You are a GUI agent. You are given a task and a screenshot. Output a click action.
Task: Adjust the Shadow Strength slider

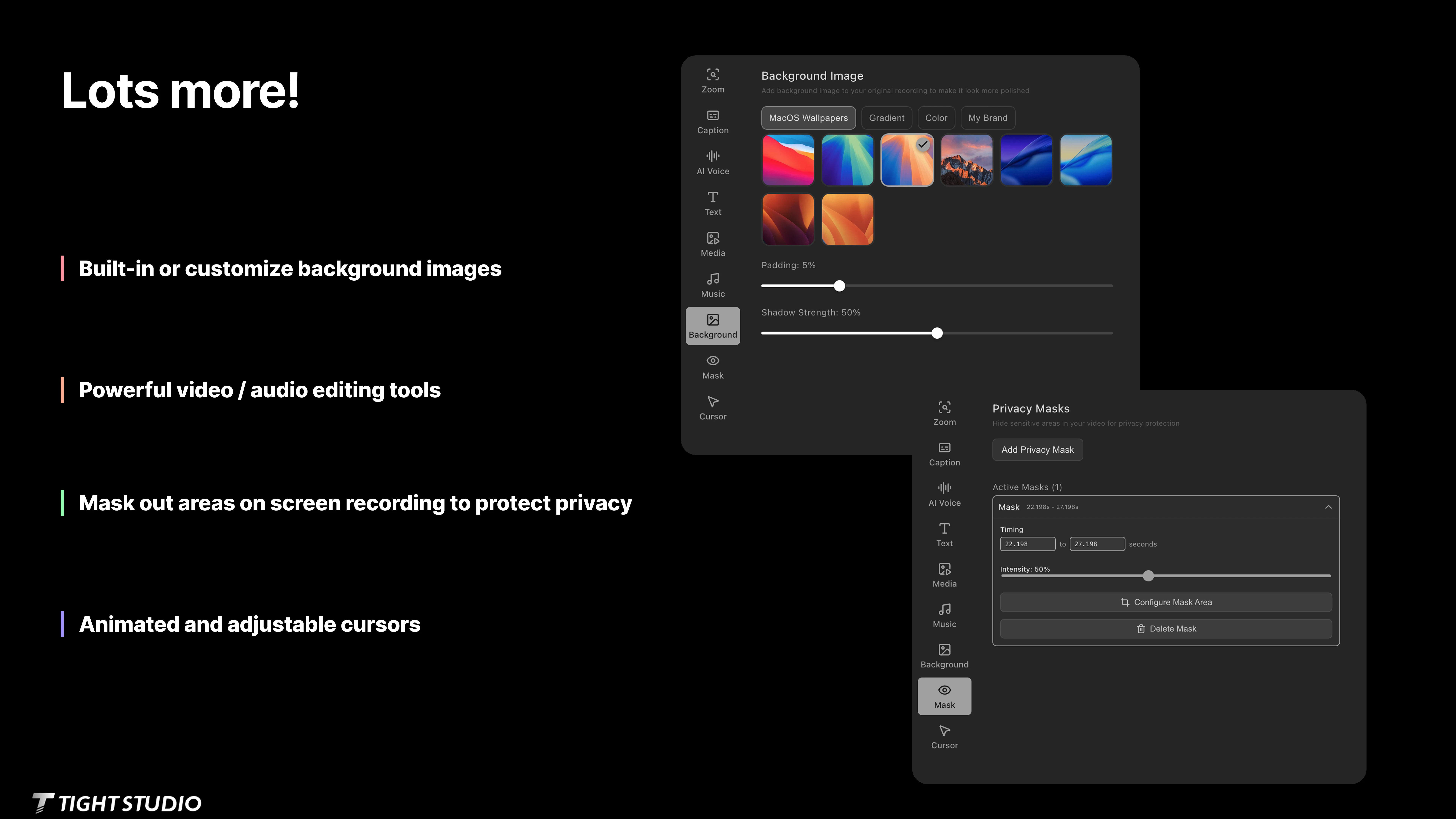937,333
